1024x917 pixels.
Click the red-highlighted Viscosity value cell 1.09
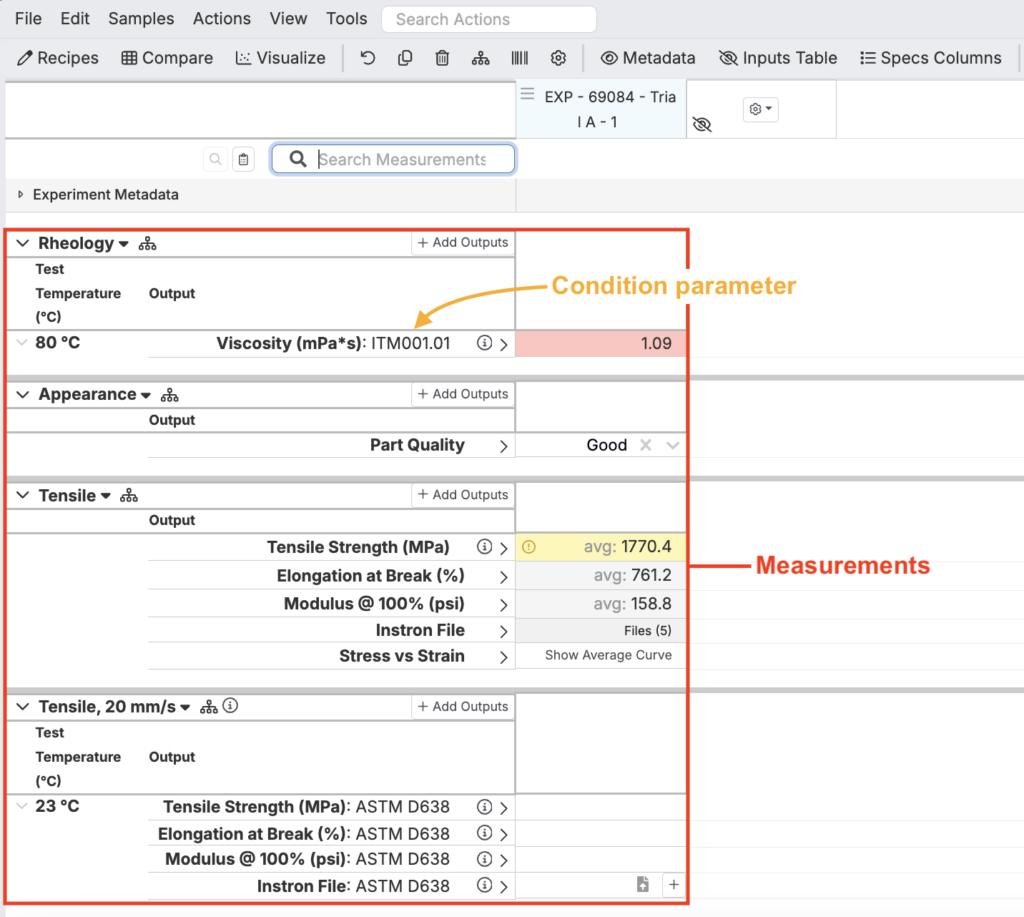[x=601, y=343]
